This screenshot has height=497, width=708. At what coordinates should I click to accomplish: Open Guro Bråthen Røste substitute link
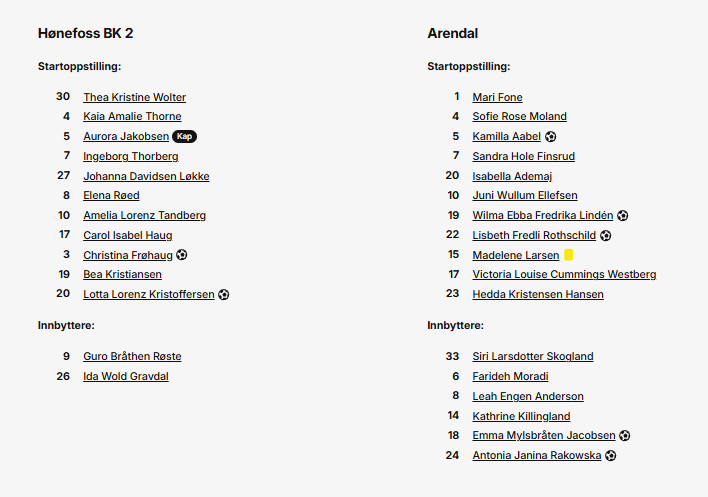click(132, 356)
